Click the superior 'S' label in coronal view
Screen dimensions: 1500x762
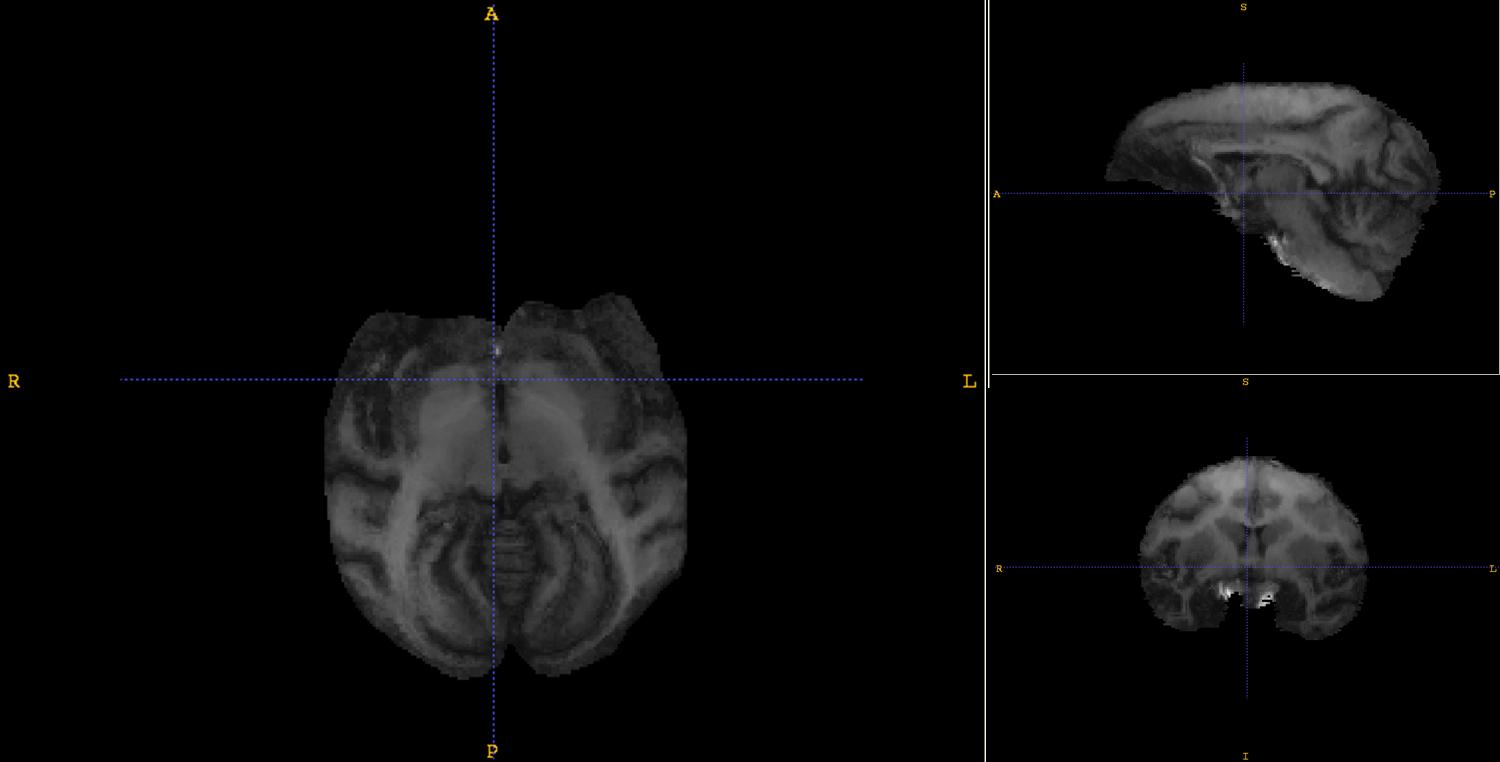point(1245,382)
